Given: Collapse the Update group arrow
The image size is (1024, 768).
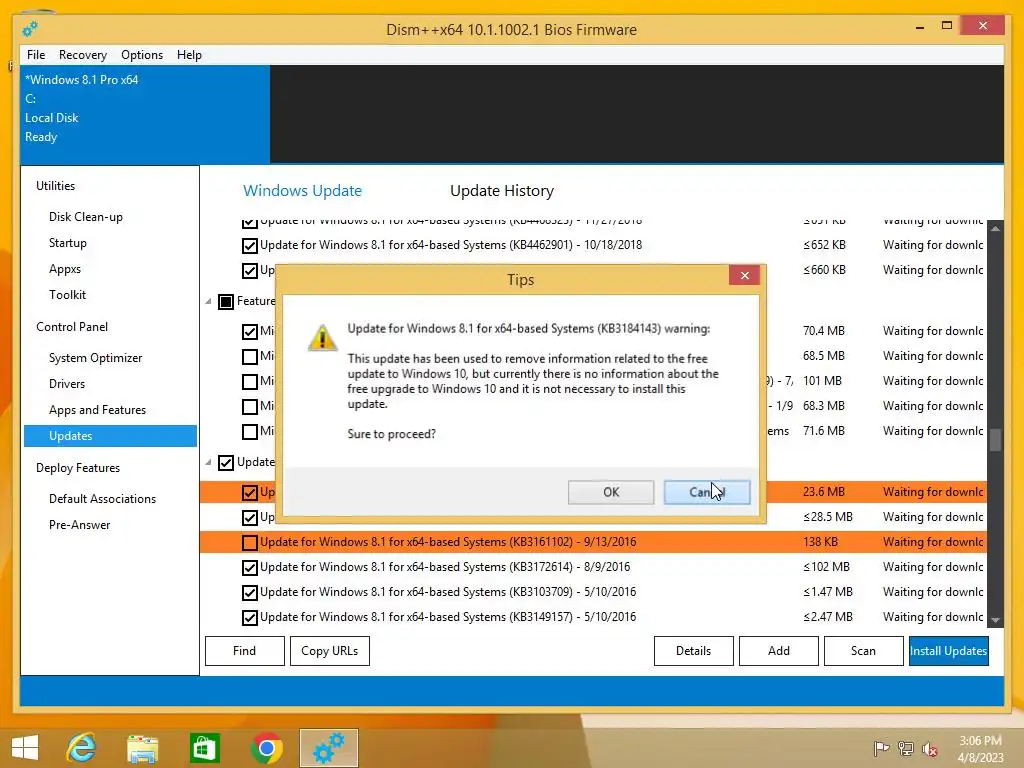Looking at the screenshot, I should click(208, 462).
